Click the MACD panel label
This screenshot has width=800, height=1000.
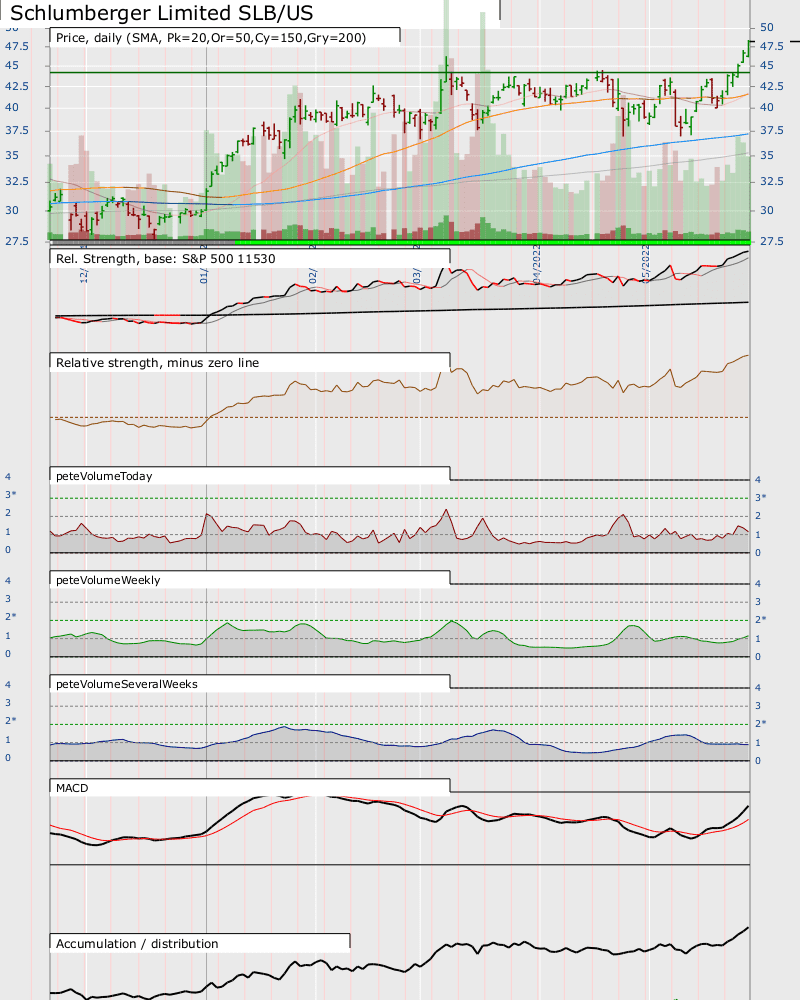pyautogui.click(x=72, y=788)
